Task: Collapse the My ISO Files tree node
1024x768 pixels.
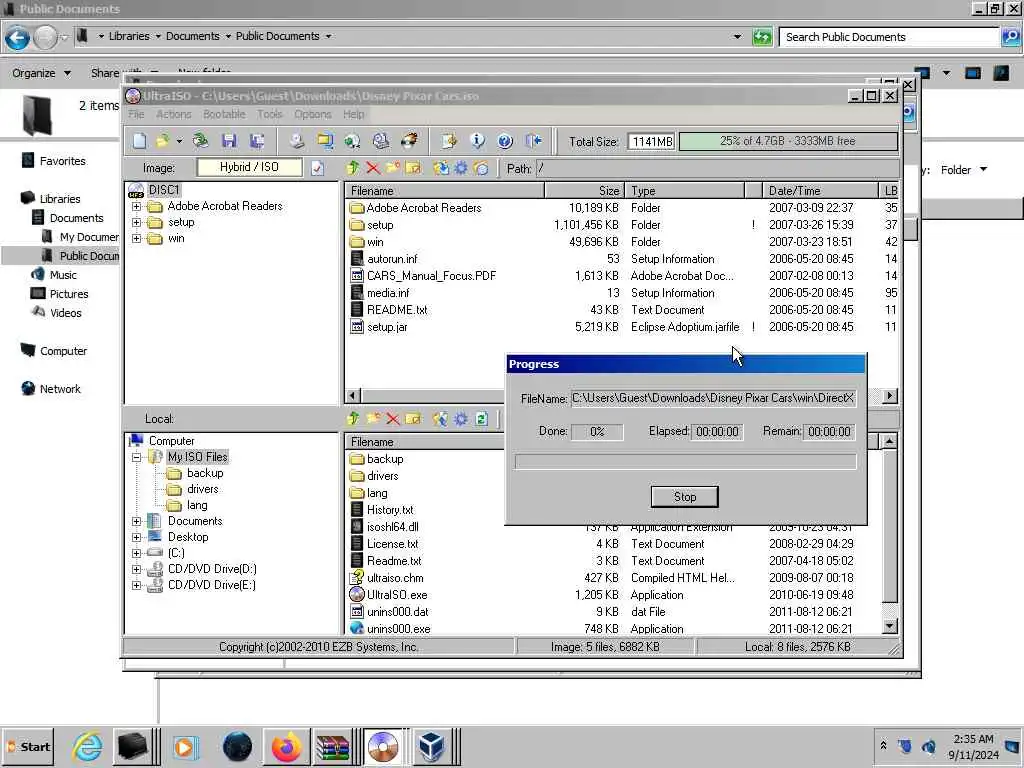Action: 136,457
